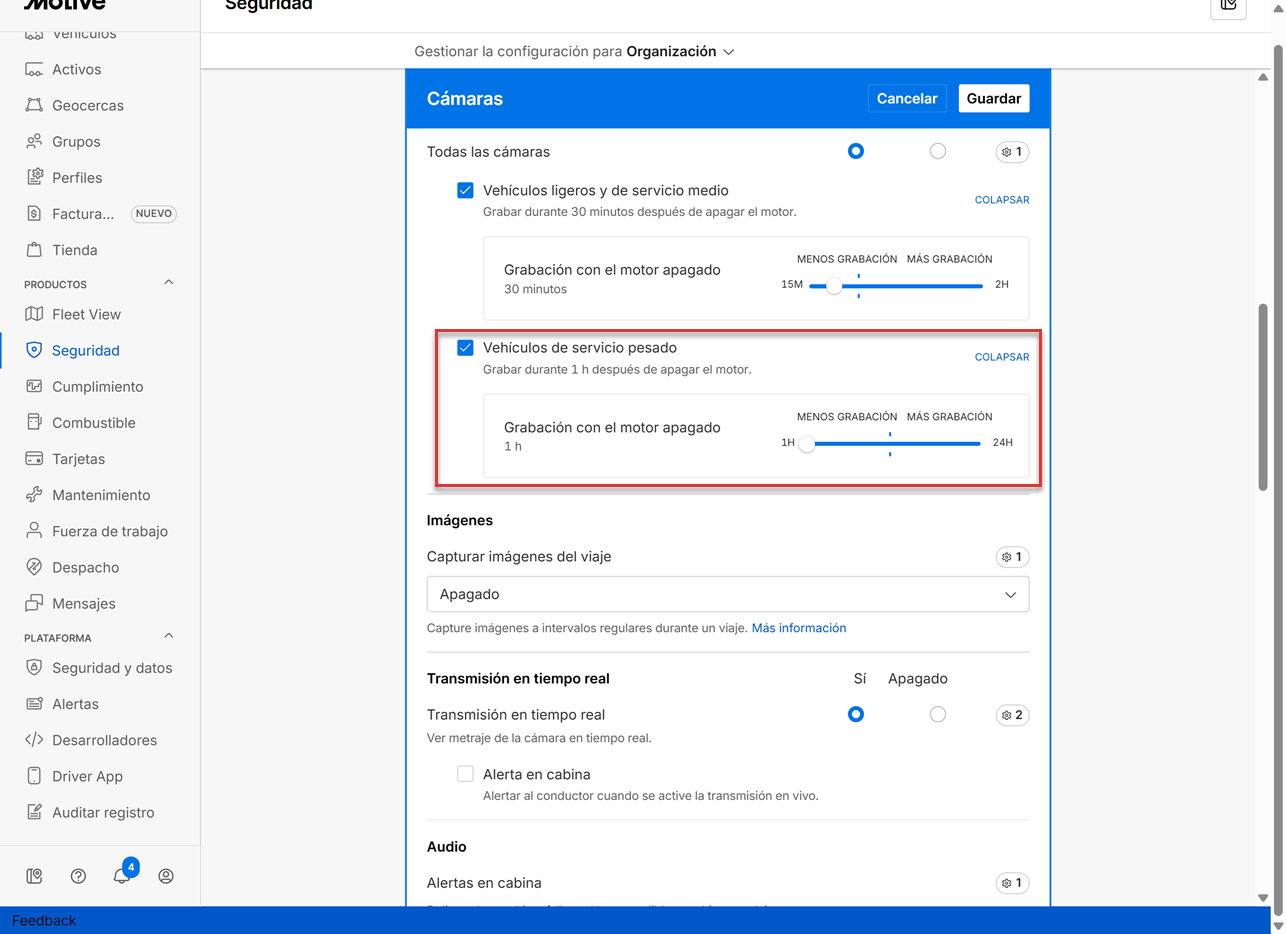Click the Fleet View map icon
The height and width of the screenshot is (934, 1286).
tap(34, 314)
